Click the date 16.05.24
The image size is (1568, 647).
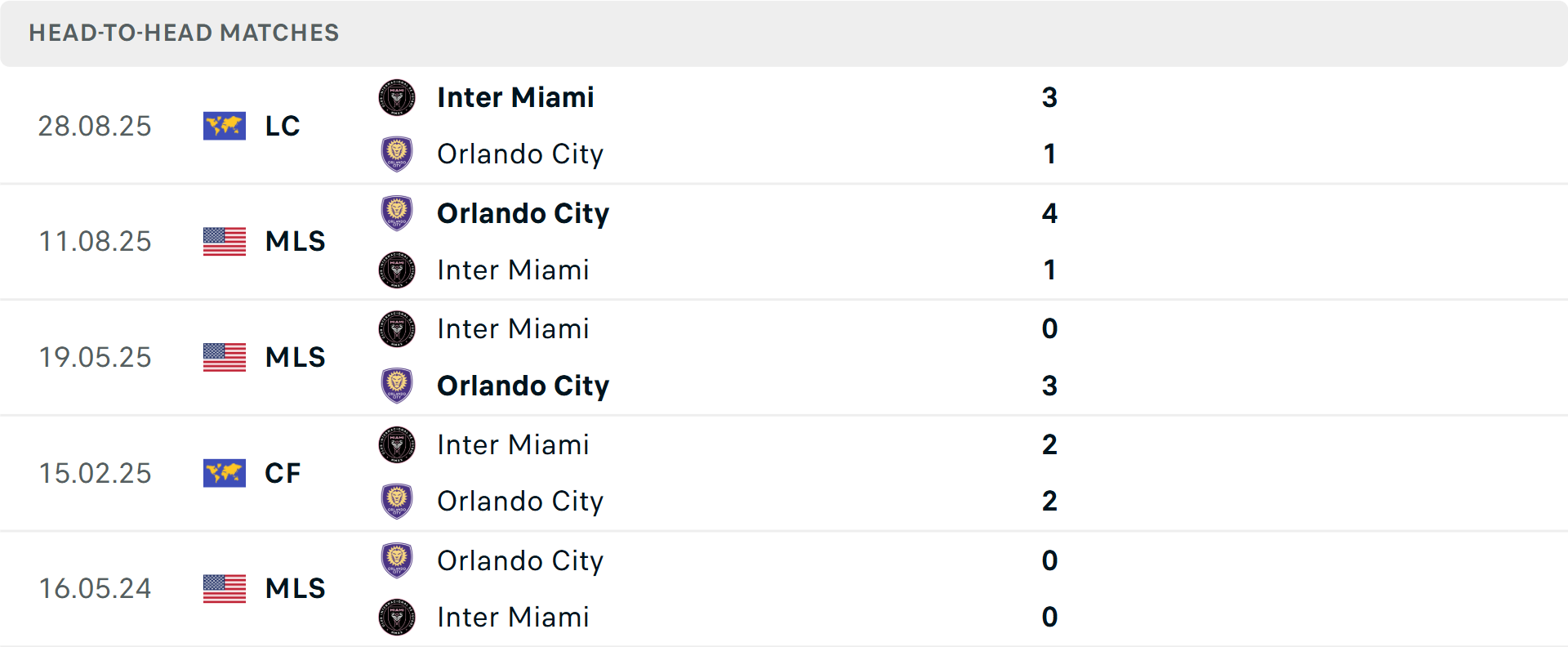click(95, 589)
